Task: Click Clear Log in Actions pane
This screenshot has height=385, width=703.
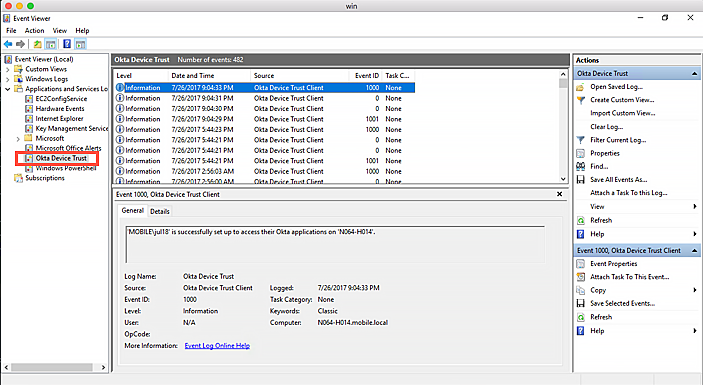Action: (x=606, y=126)
